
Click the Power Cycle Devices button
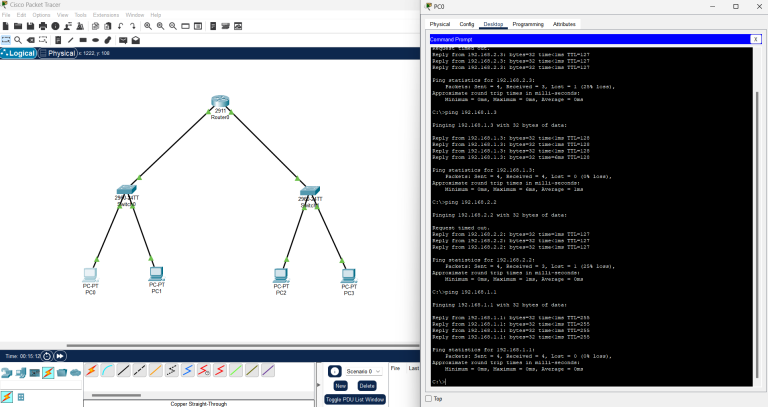(x=47, y=356)
